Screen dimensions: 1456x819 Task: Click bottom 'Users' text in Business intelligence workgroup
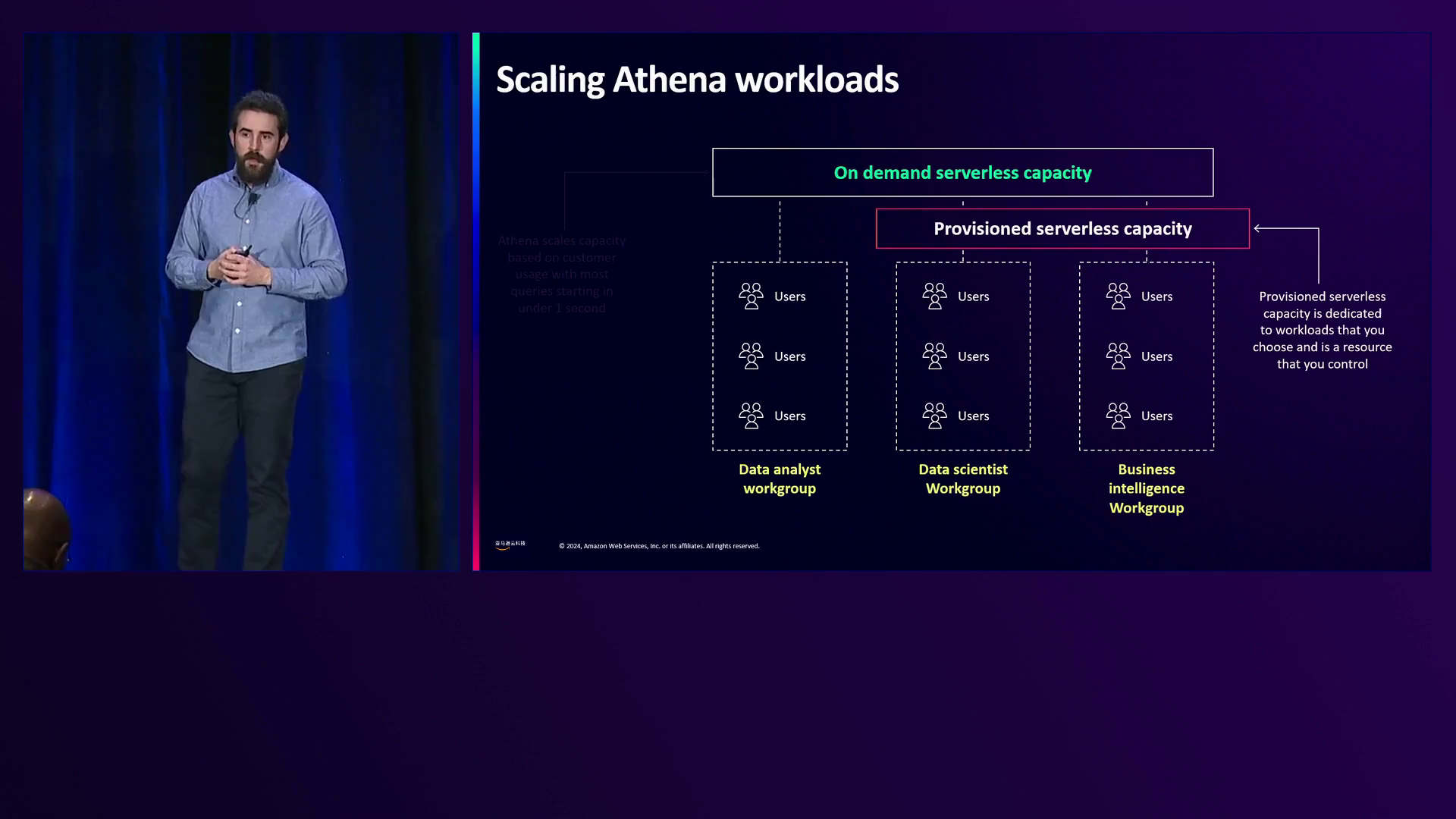[x=1156, y=416]
